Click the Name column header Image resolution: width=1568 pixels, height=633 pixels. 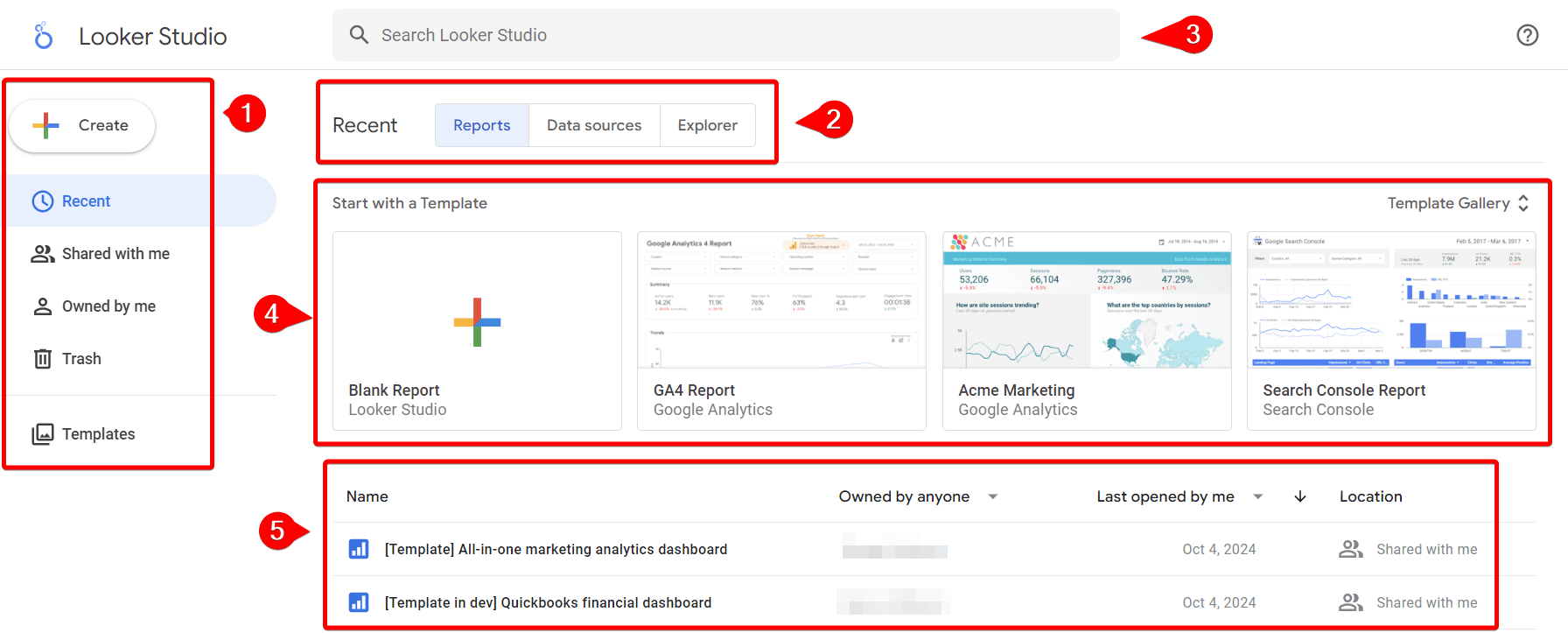(367, 496)
